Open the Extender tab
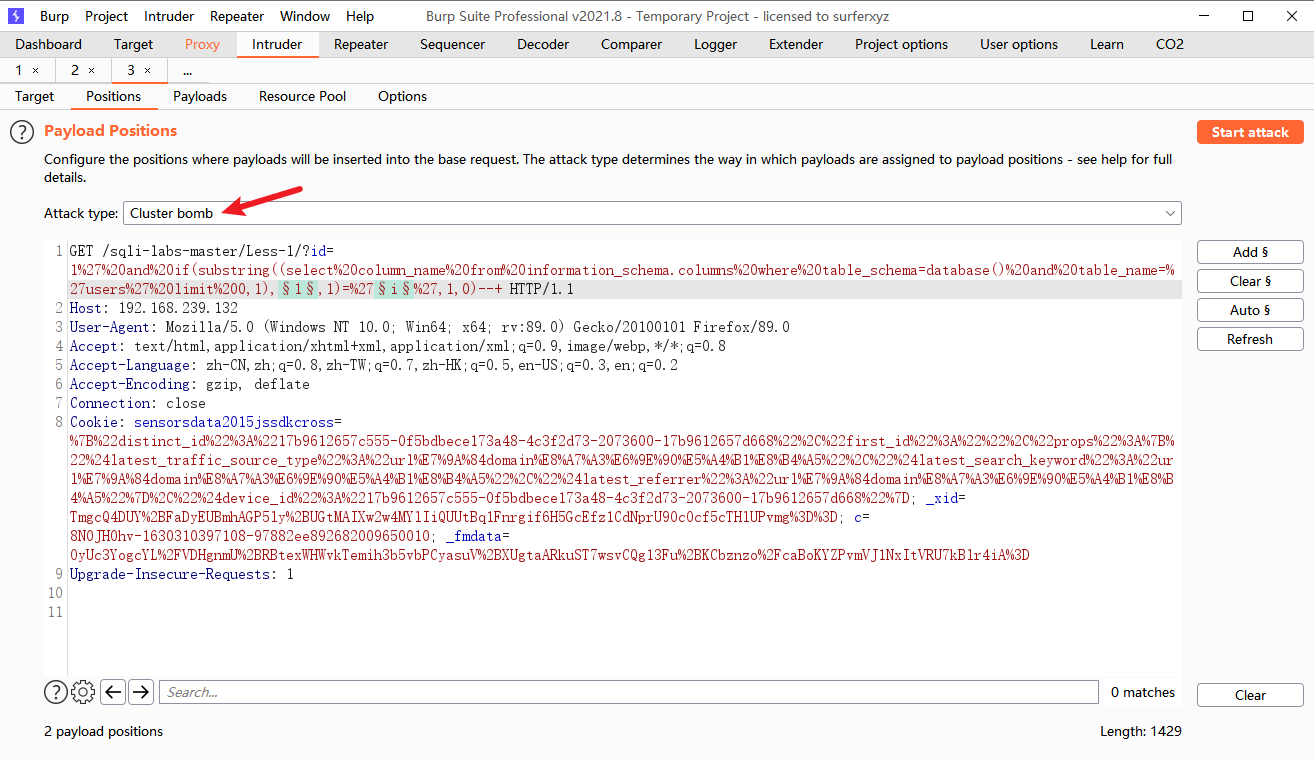Screen dimensions: 1314x760 tap(796, 44)
